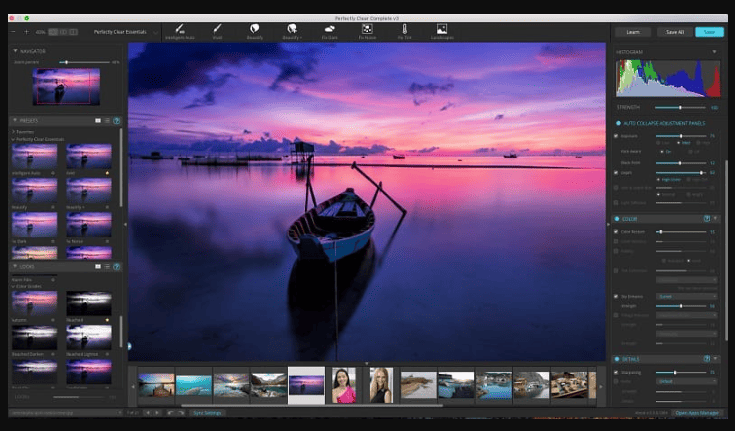Switch Presets panel to list view

point(107,121)
